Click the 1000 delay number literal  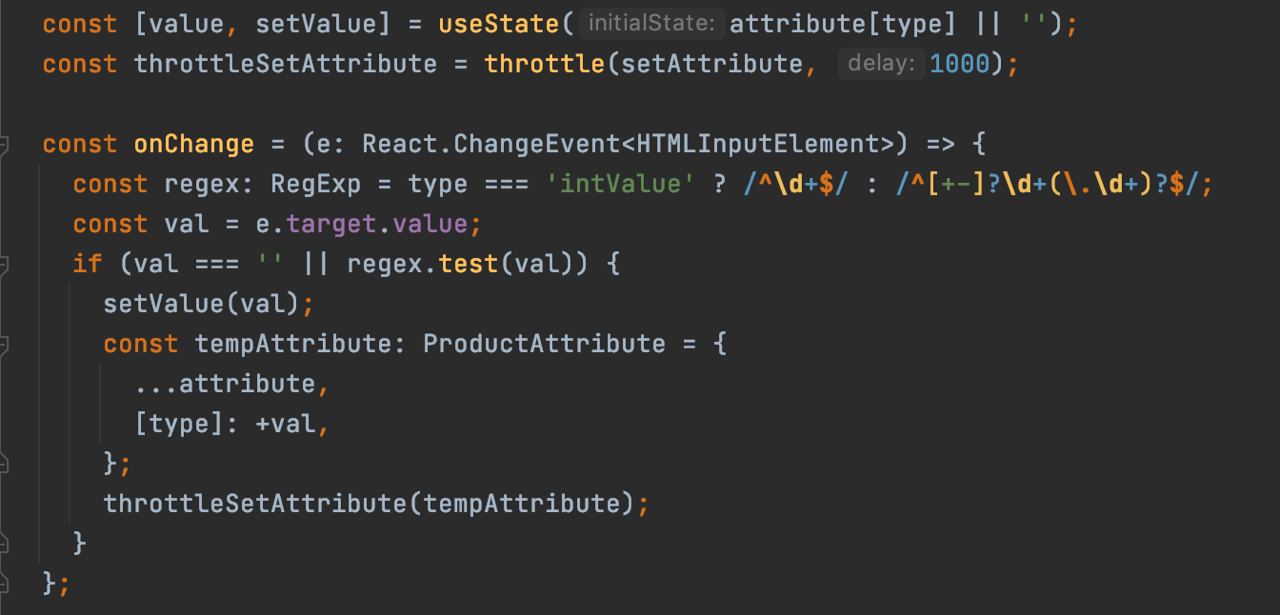958,64
